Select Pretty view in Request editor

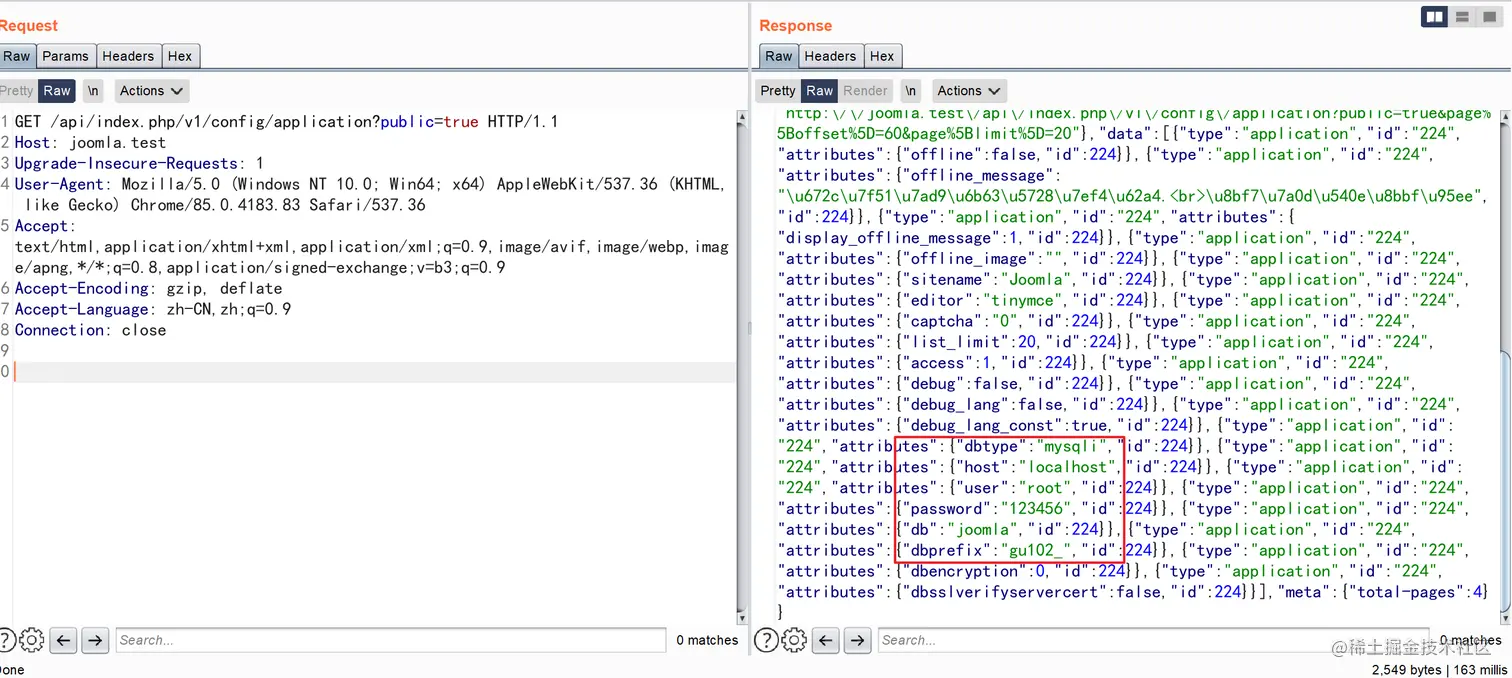point(17,90)
